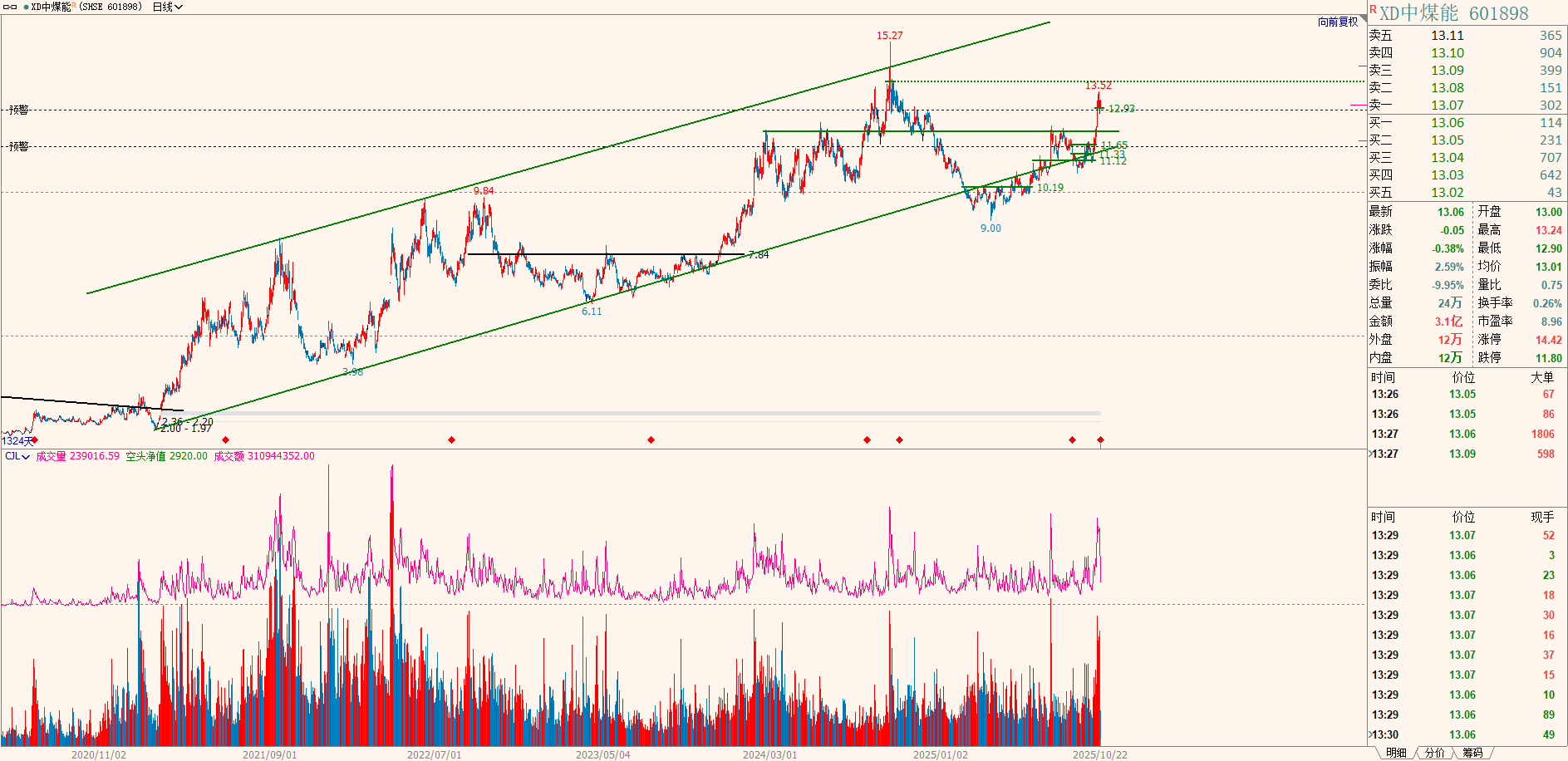Click the 现手 column header

click(1542, 517)
